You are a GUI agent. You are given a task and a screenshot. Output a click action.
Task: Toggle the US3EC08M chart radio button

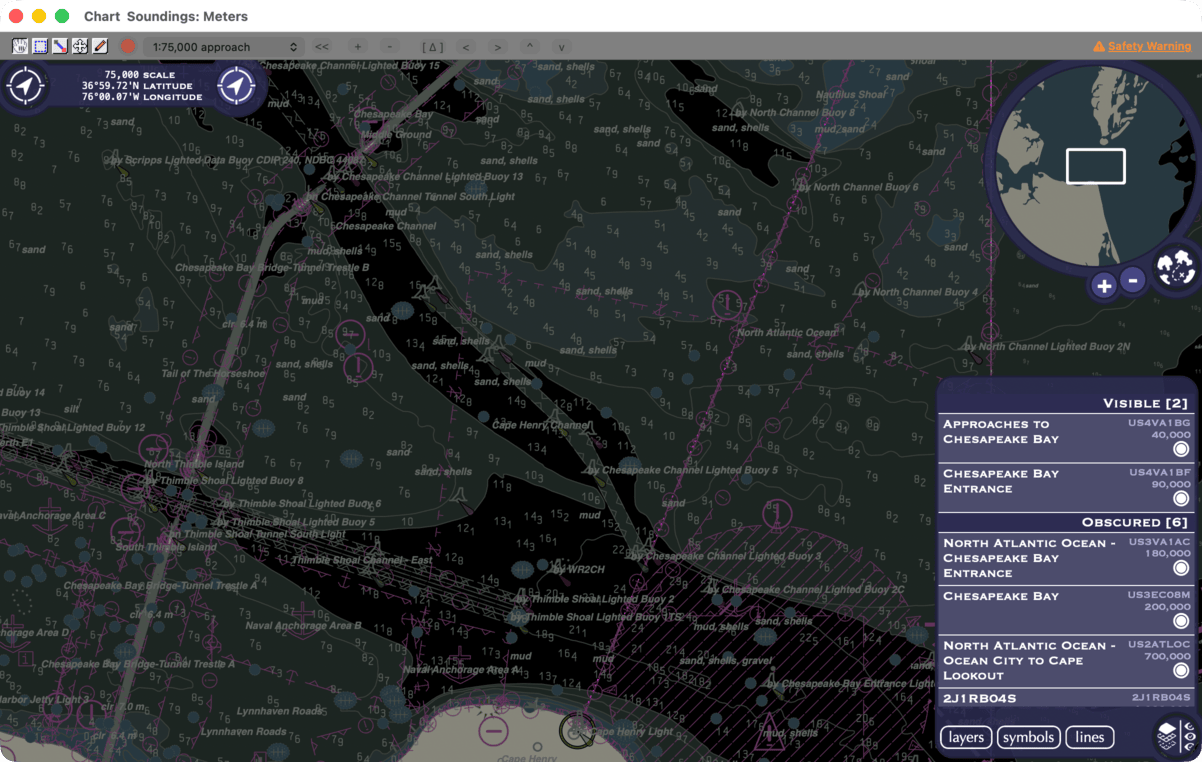click(x=1181, y=621)
